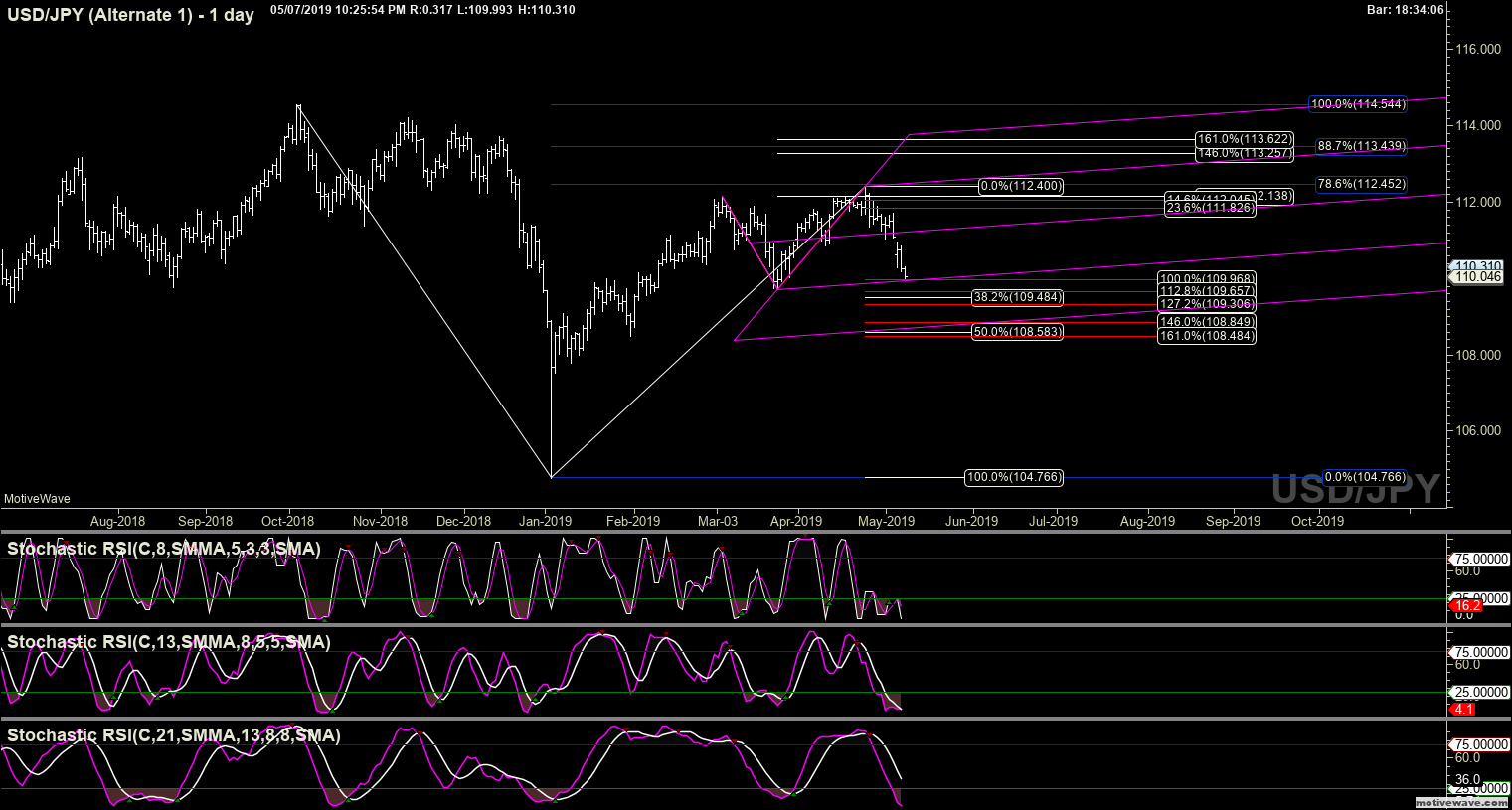Click the 78.6%(112.452) retracement label

pyautogui.click(x=1361, y=184)
